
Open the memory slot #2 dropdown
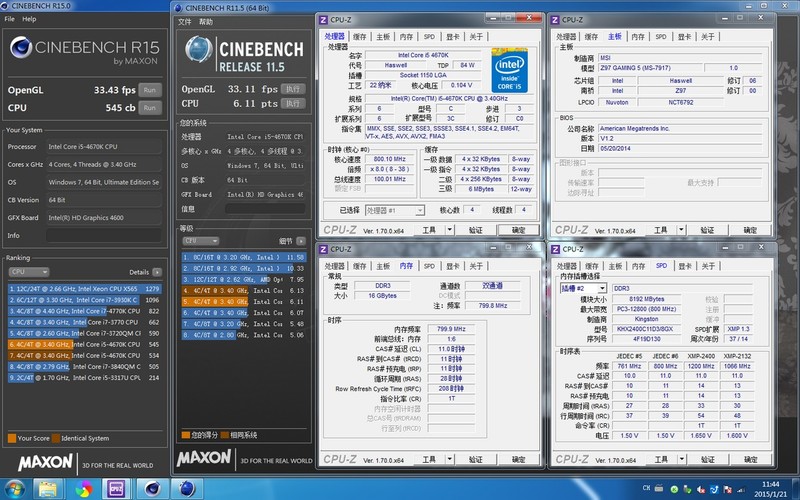coord(592,288)
